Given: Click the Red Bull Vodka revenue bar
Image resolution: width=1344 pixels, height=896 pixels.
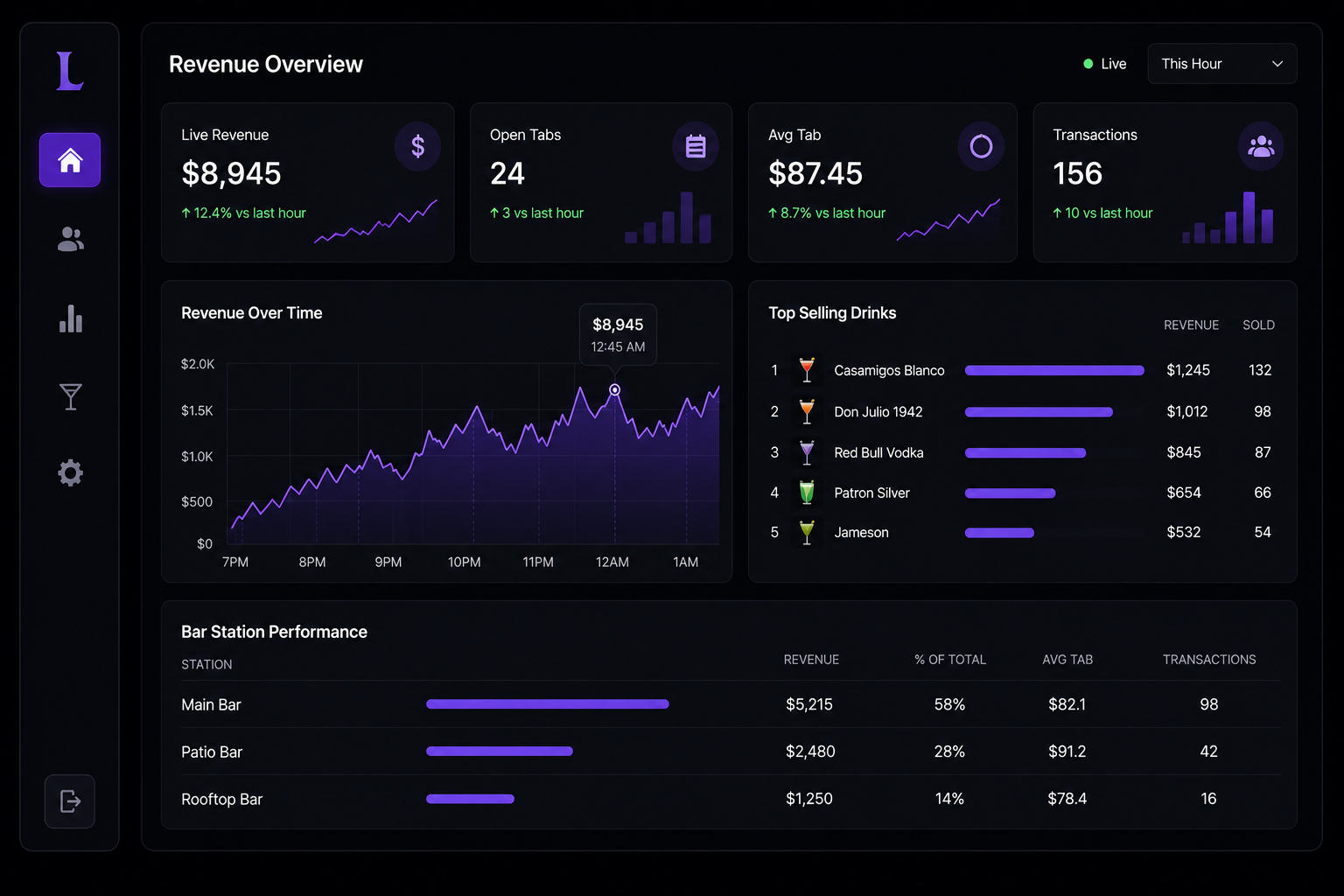Looking at the screenshot, I should (x=1025, y=452).
